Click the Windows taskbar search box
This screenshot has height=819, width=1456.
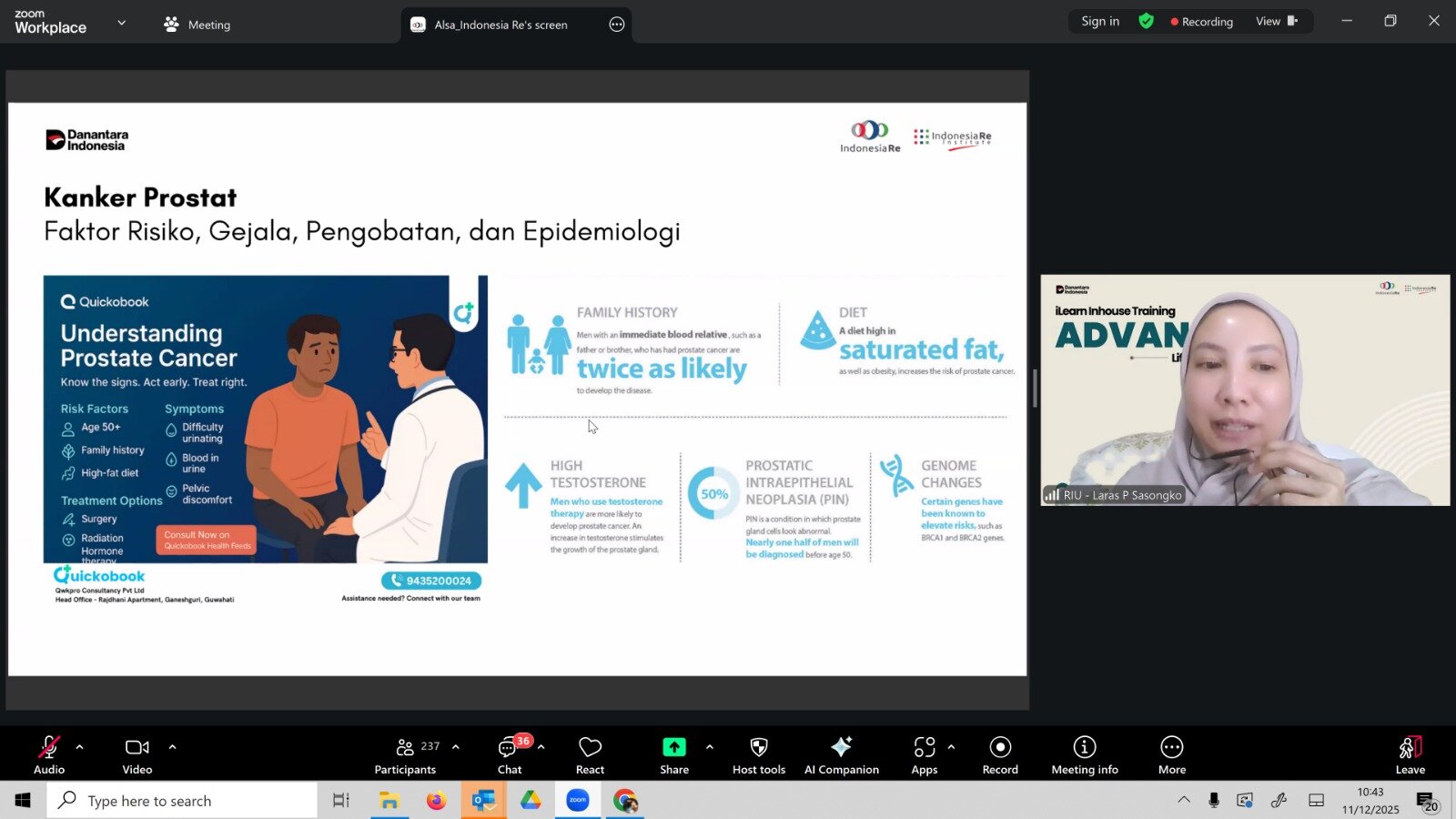tap(182, 801)
